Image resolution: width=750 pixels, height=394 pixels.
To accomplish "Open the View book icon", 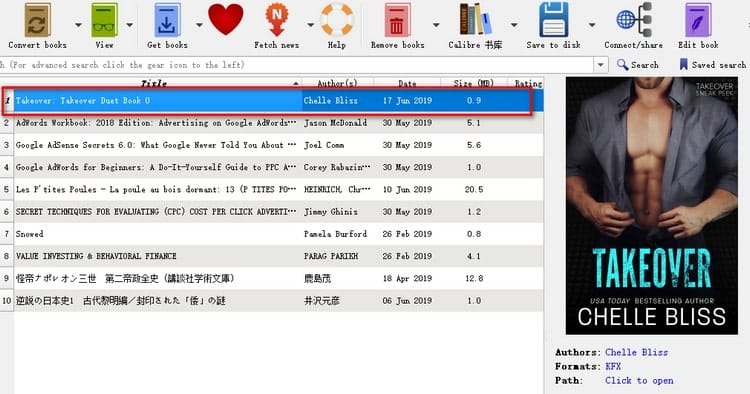I will pyautogui.click(x=104, y=20).
